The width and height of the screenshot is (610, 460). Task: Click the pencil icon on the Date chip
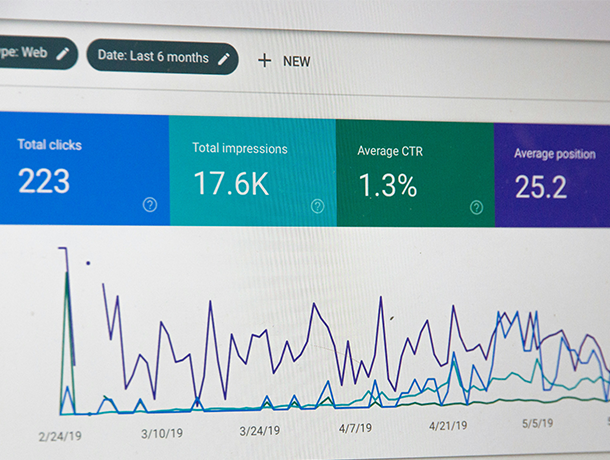pos(224,58)
